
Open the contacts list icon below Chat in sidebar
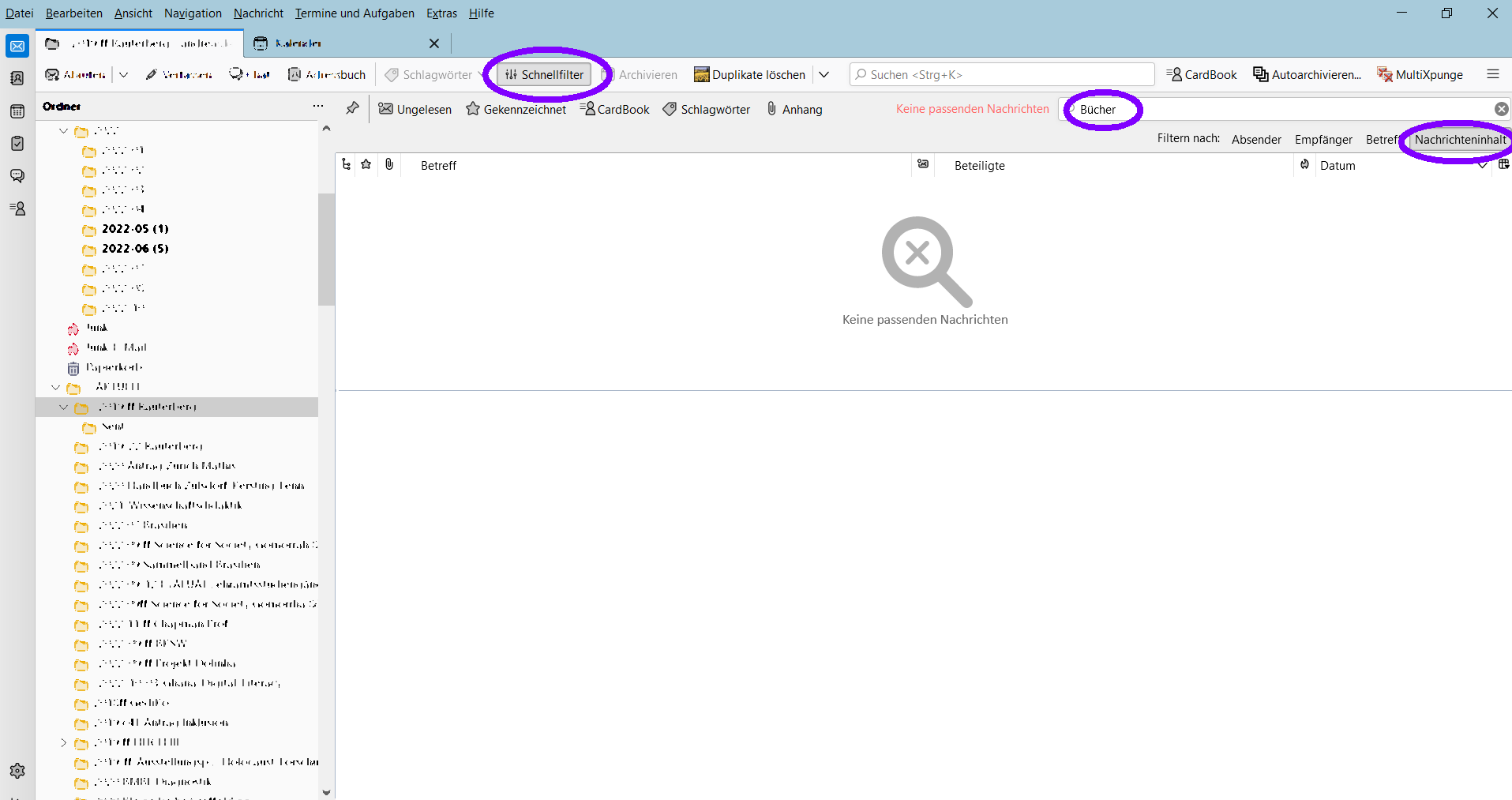click(17, 208)
